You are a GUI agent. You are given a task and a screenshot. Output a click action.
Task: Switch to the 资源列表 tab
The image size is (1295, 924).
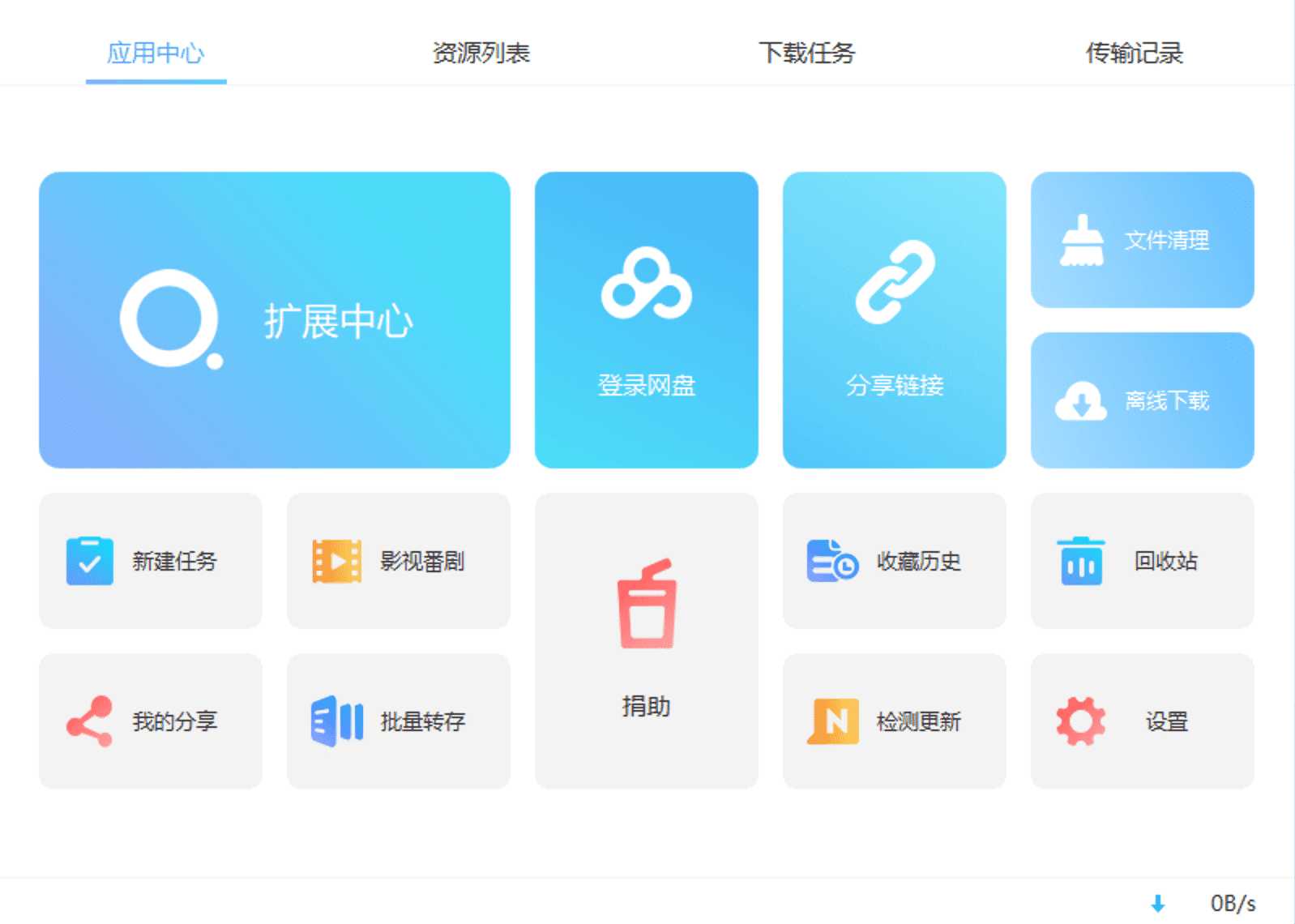click(x=481, y=53)
